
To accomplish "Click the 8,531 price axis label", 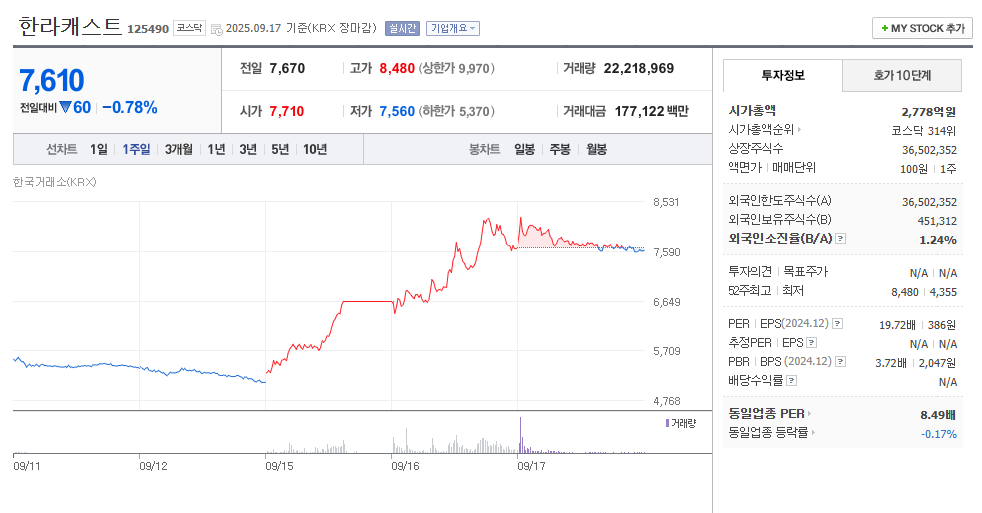I will click(666, 202).
